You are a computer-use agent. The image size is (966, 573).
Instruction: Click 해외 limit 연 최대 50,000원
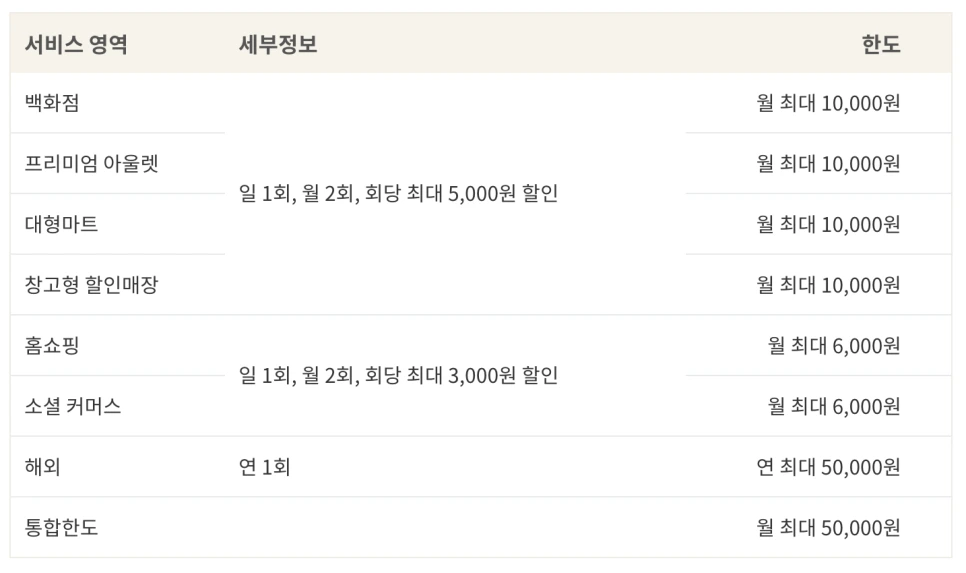click(829, 466)
